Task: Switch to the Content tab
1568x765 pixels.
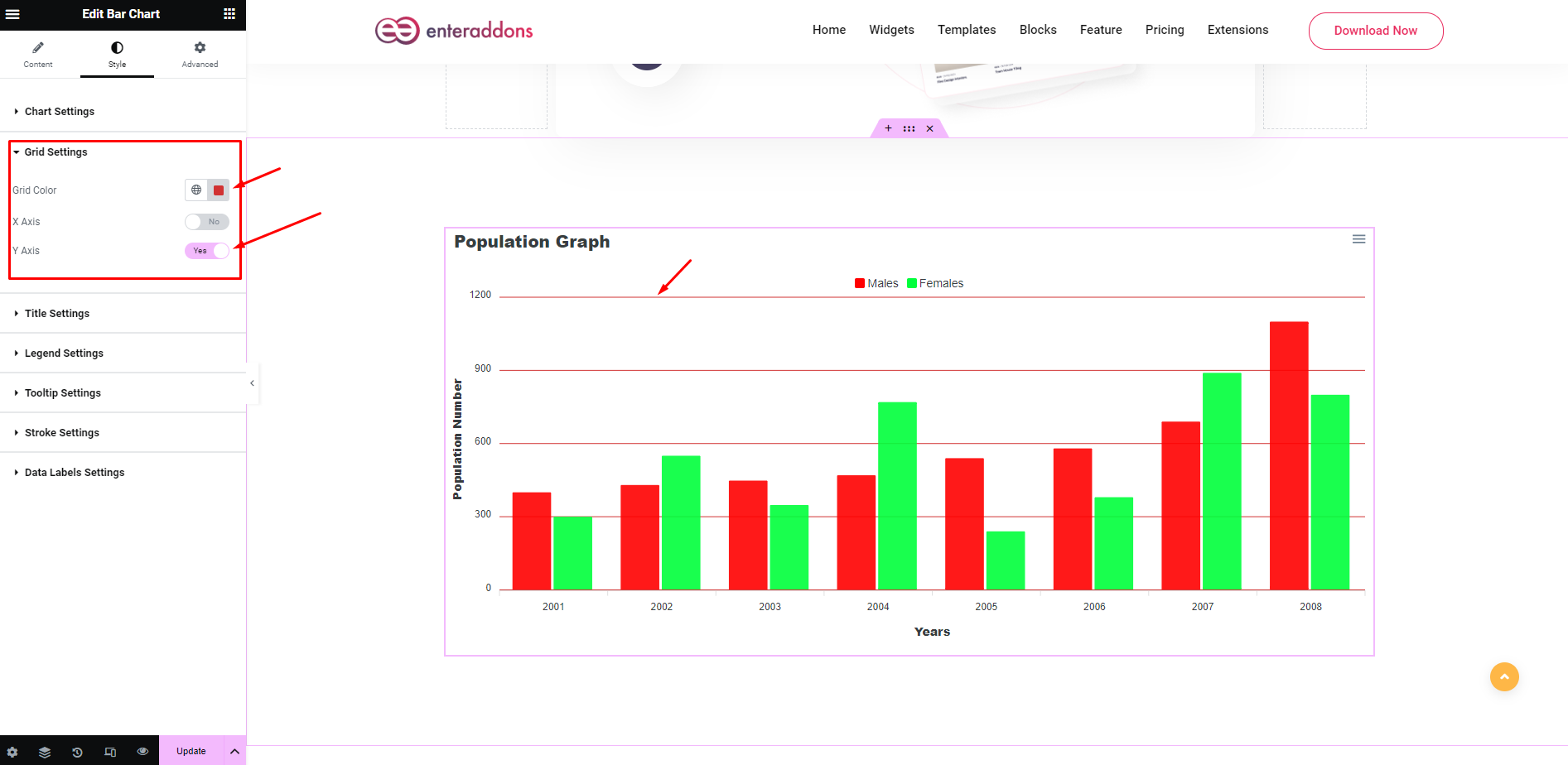Action: [38, 55]
